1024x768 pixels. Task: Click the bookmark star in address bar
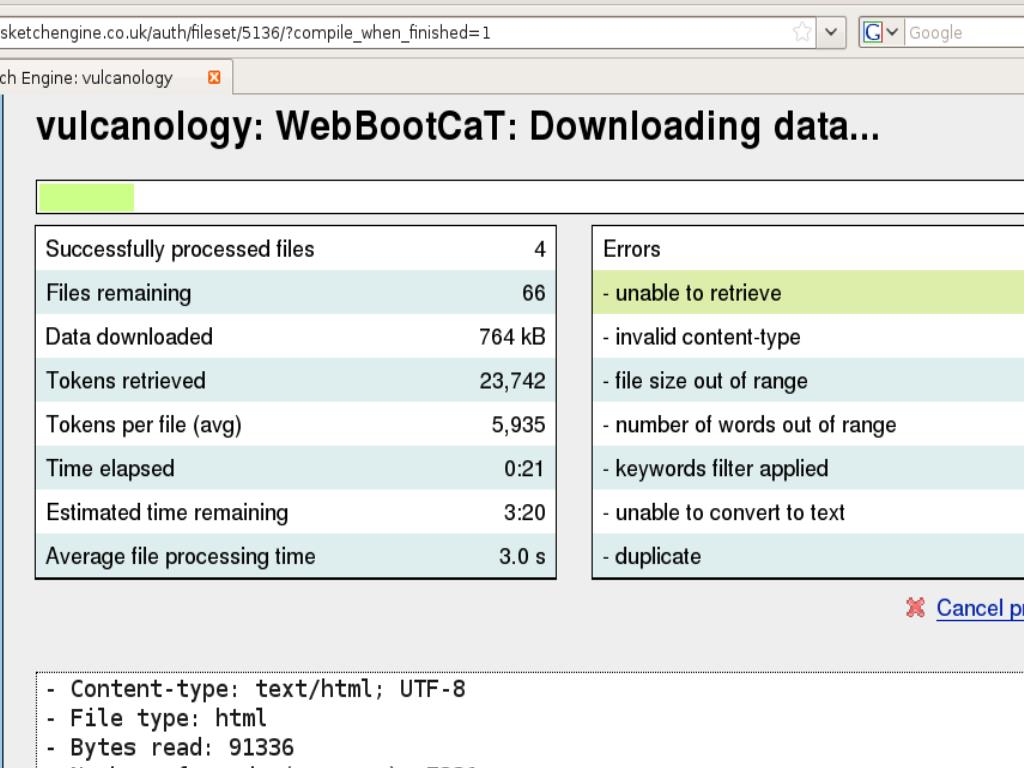pos(802,31)
